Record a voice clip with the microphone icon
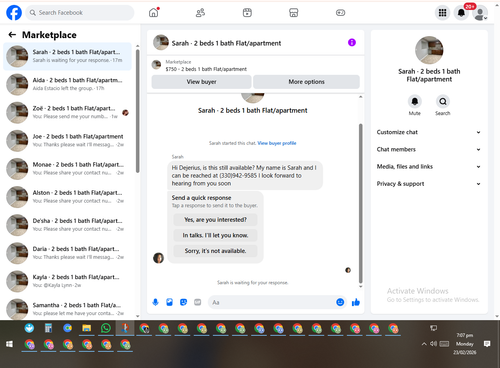The height and width of the screenshot is (368, 500). [x=155, y=302]
